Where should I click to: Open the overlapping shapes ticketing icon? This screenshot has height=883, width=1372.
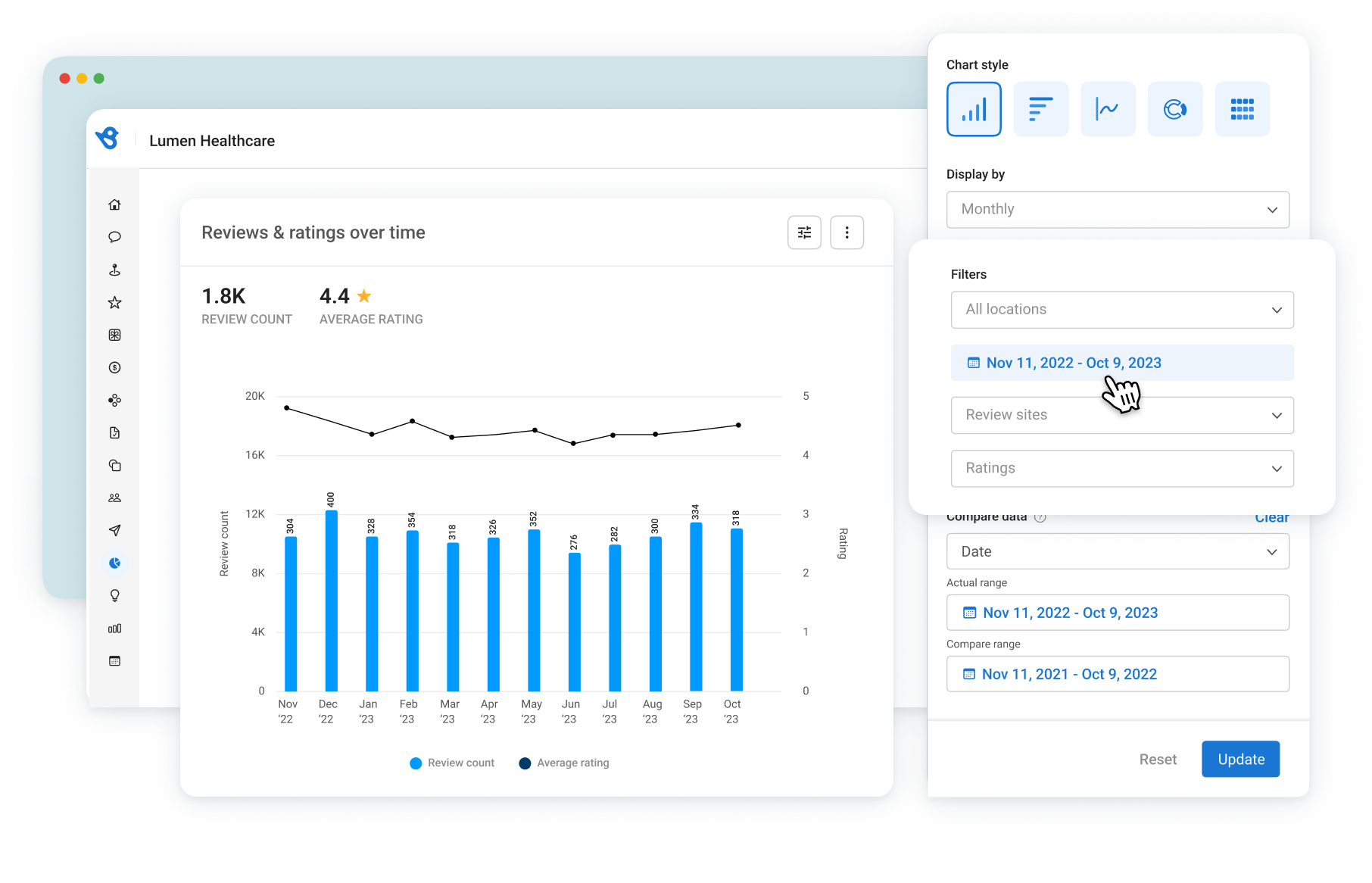tap(114, 465)
